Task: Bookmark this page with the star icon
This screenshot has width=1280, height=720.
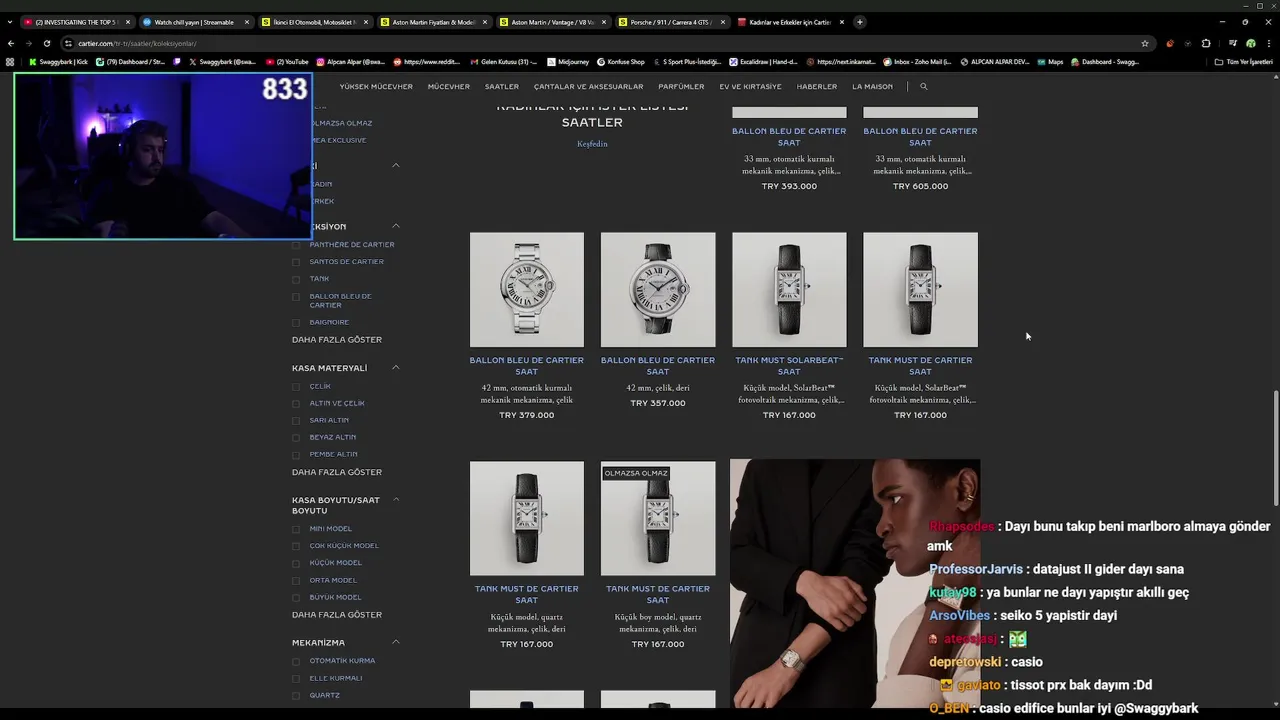Action: 1145,43
